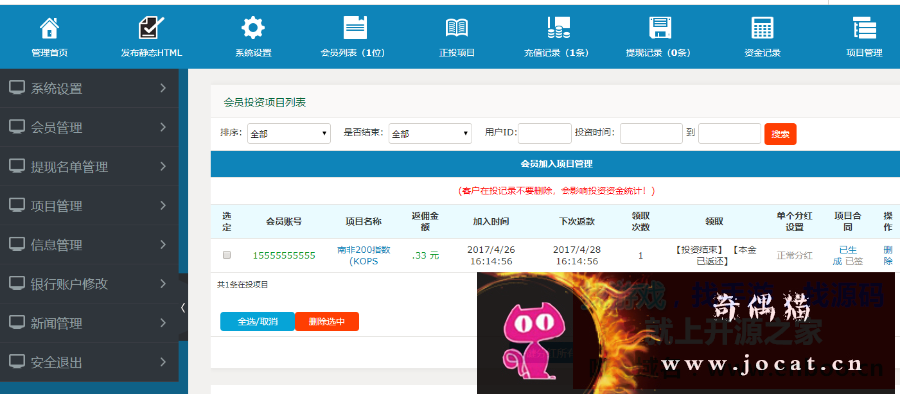Click monitor icon beside 提现名单管理
The height and width of the screenshot is (394, 900).
coord(17,166)
